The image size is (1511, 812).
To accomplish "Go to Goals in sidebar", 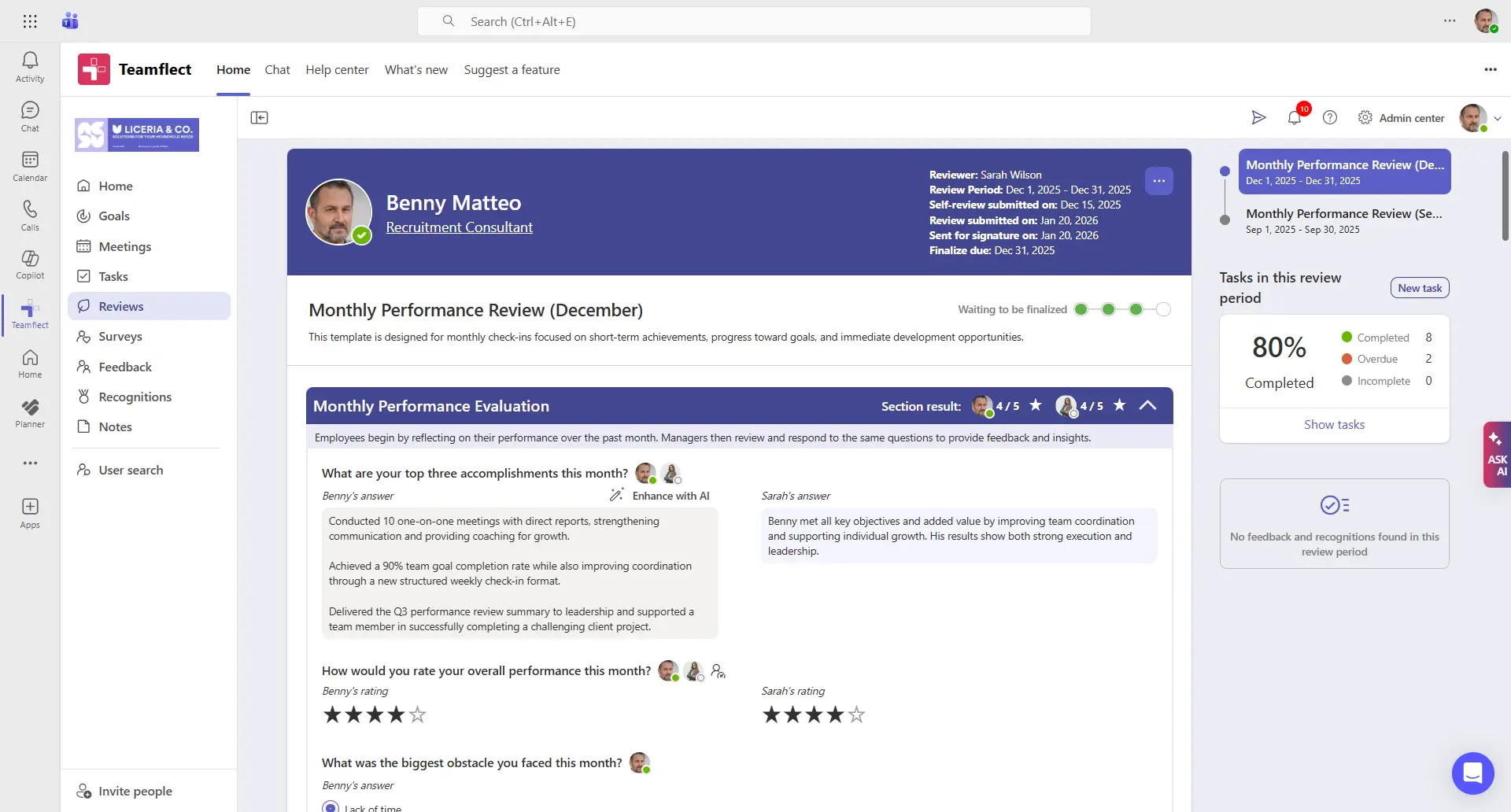I will (x=149, y=216).
